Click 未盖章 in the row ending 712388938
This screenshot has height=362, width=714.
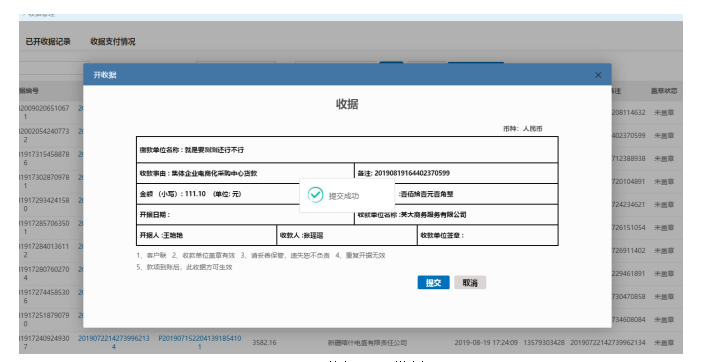(x=664, y=158)
